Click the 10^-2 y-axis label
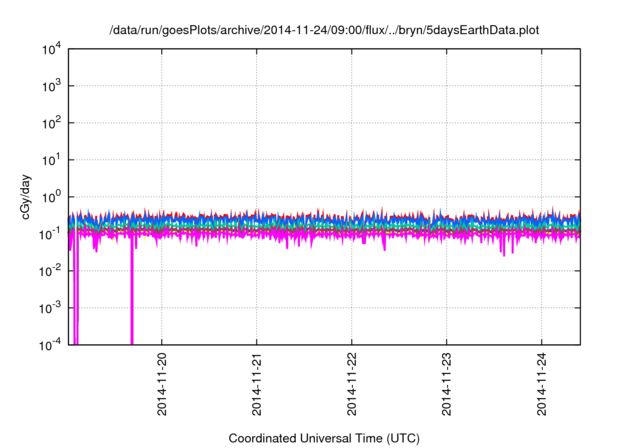The width and height of the screenshot is (640, 448). pyautogui.click(x=50, y=271)
